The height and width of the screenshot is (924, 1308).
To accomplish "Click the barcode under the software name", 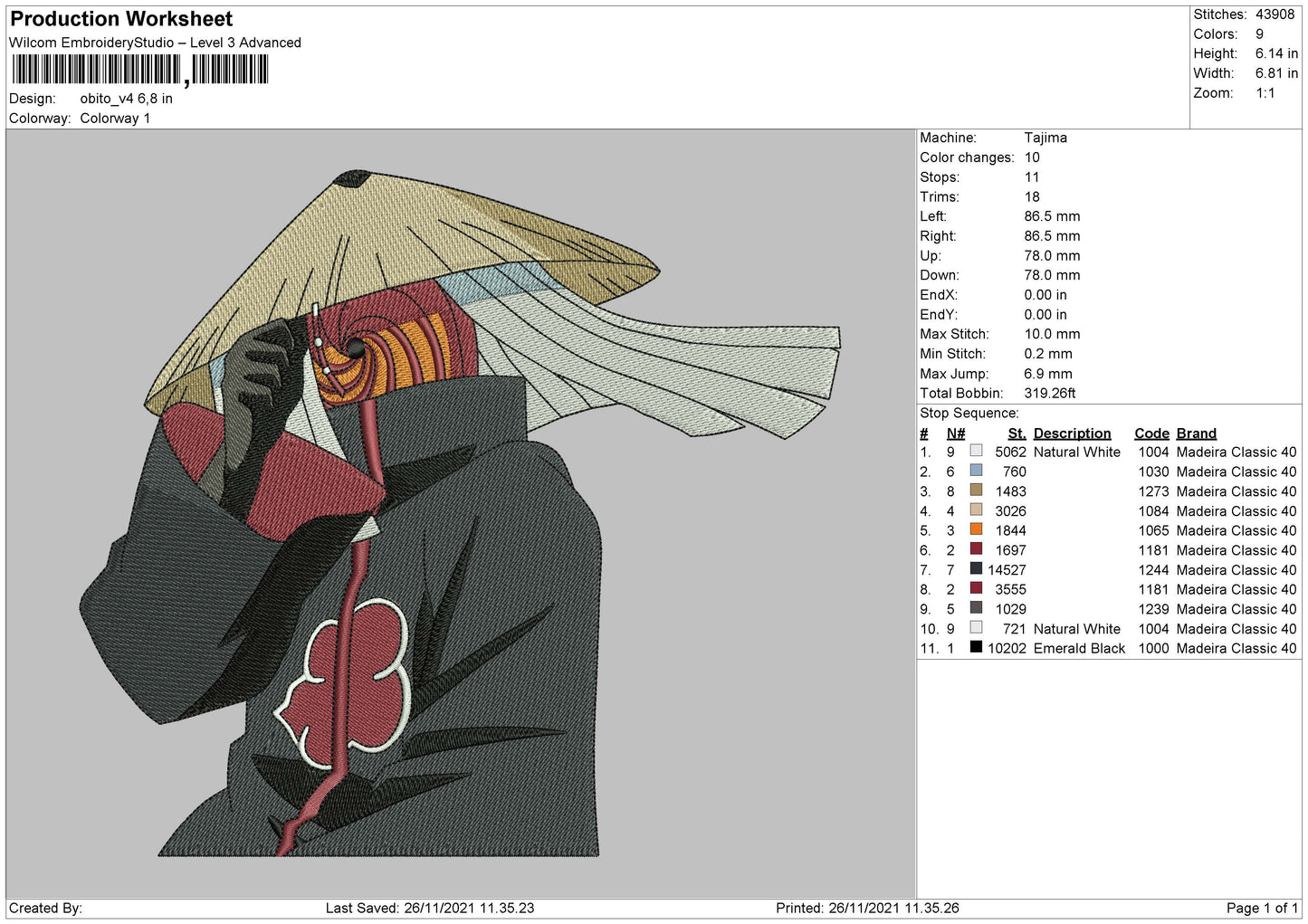I will click(140, 70).
